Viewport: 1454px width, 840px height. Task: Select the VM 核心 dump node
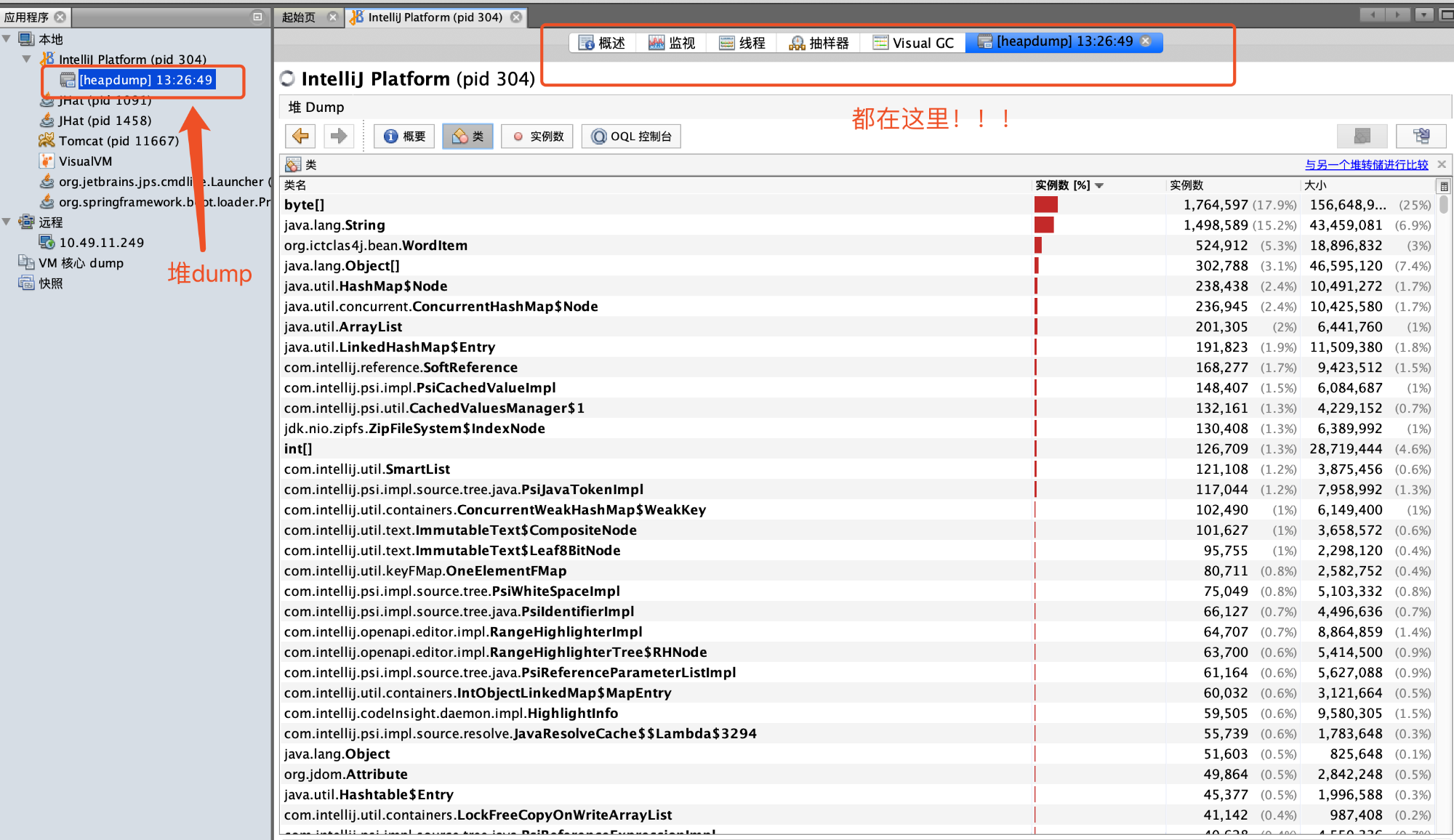point(81,263)
